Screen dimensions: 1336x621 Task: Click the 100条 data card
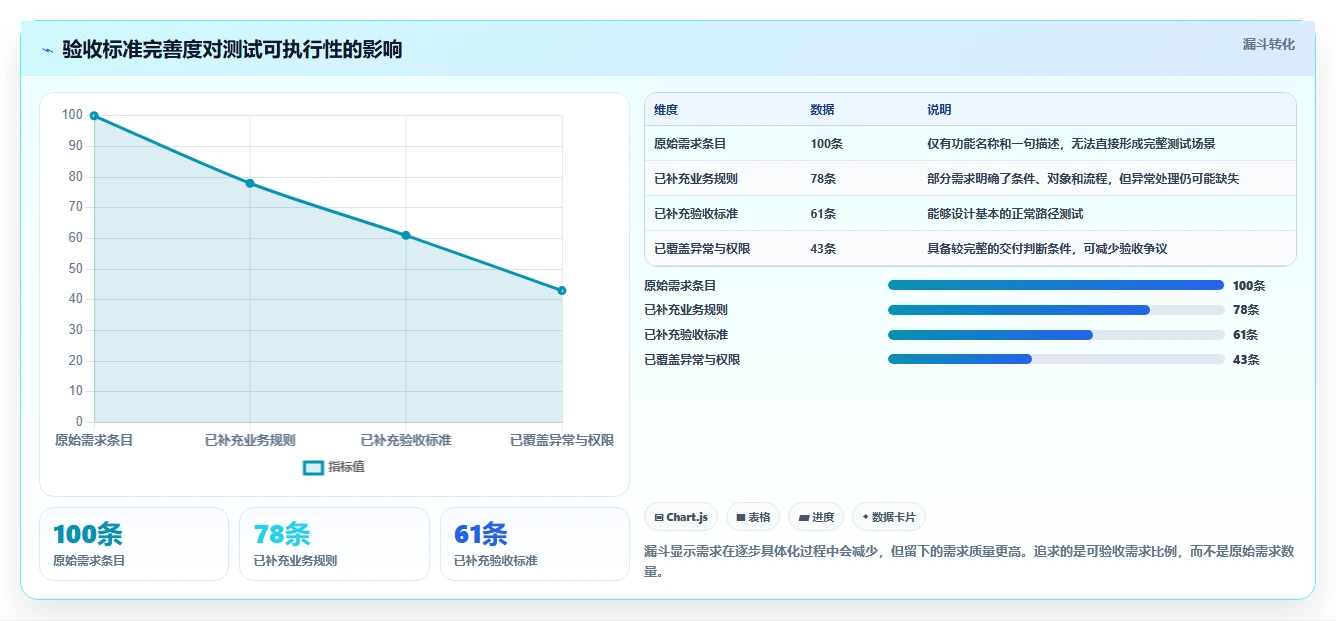click(x=134, y=544)
